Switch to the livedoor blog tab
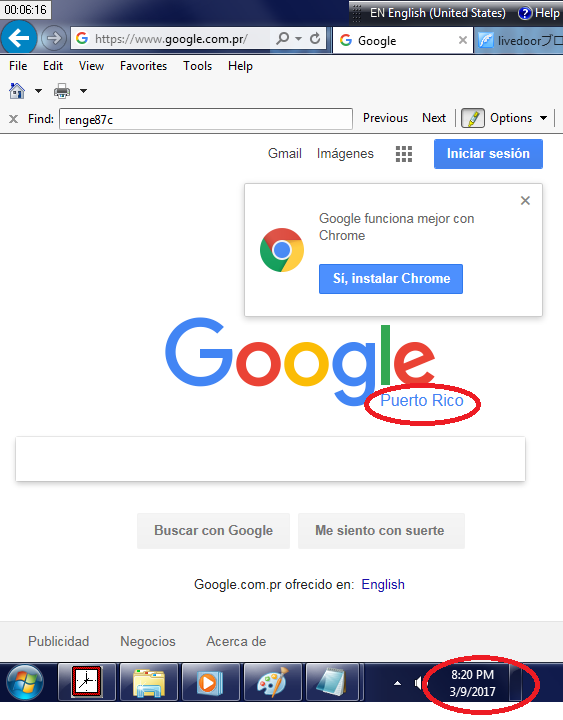Image resolution: width=563 pixels, height=720 pixels. tap(519, 40)
